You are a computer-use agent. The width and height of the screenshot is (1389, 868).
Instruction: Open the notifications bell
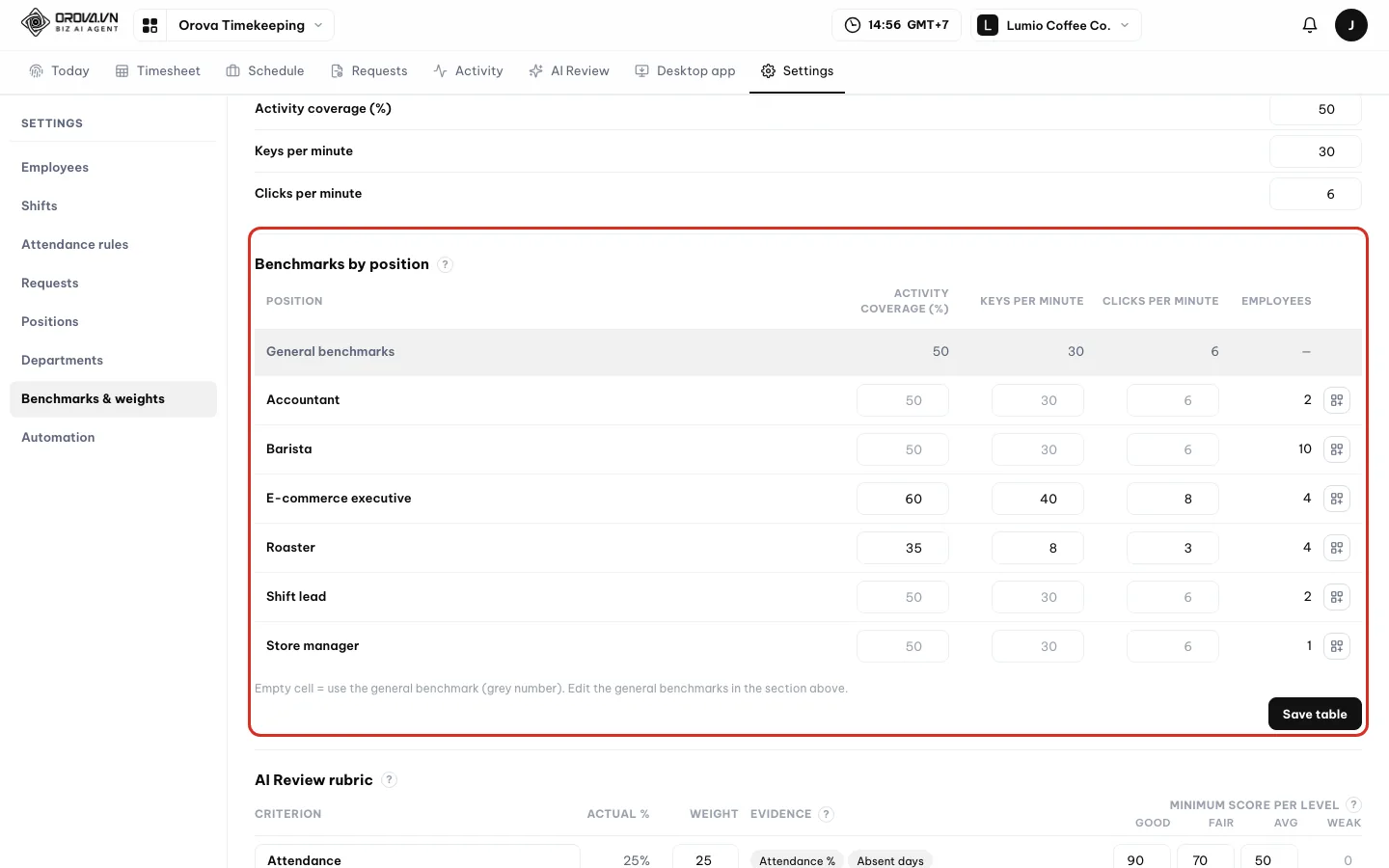pyautogui.click(x=1309, y=25)
